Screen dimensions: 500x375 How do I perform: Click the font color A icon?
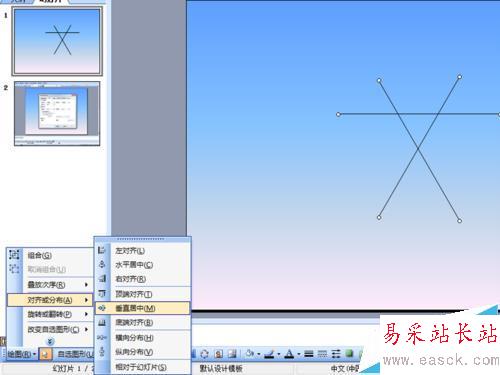click(289, 354)
